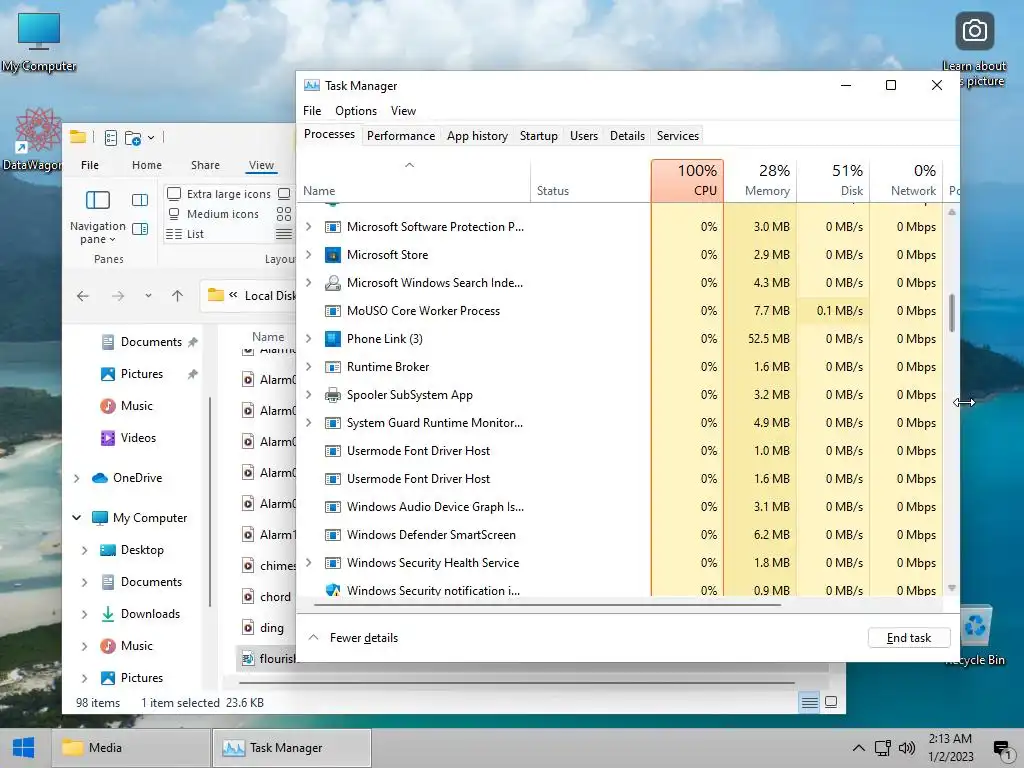Image resolution: width=1024 pixels, height=768 pixels.
Task: Expand Phone Link (3) process group
Action: [x=309, y=339]
